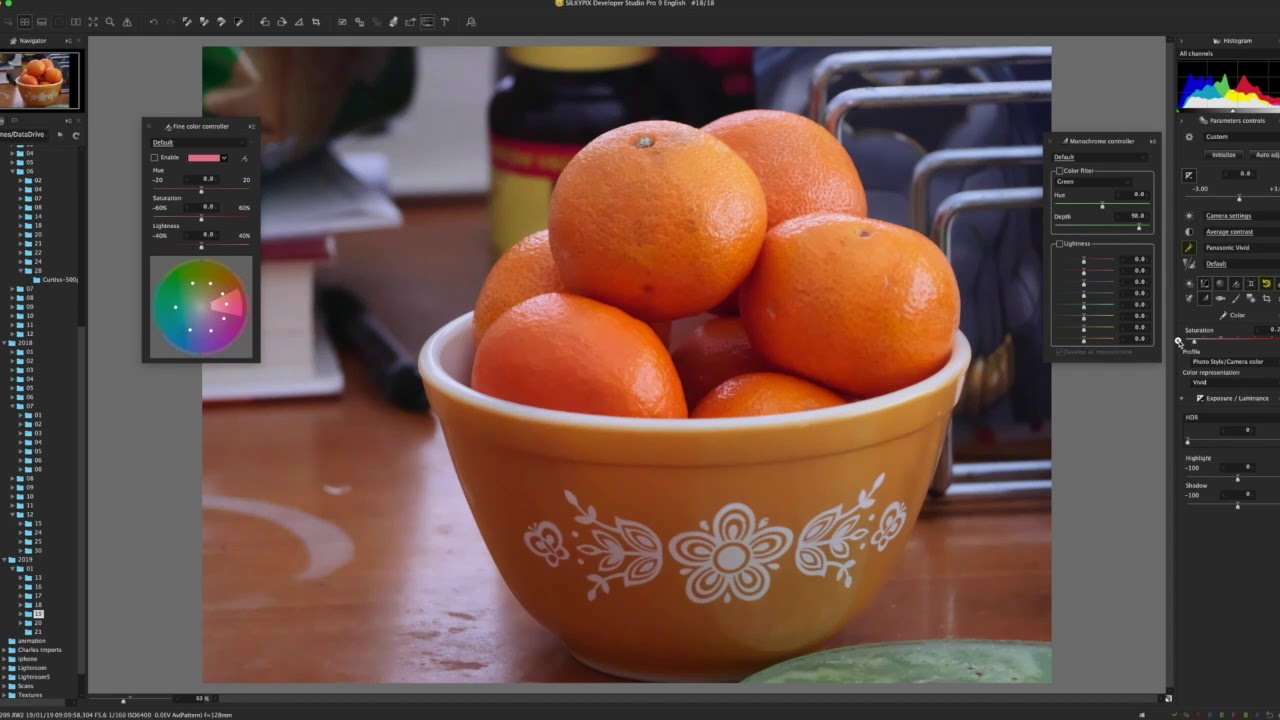This screenshot has height=720, width=1280.
Task: Open Custom taste dropdown in Parameters
Action: tap(1241, 137)
